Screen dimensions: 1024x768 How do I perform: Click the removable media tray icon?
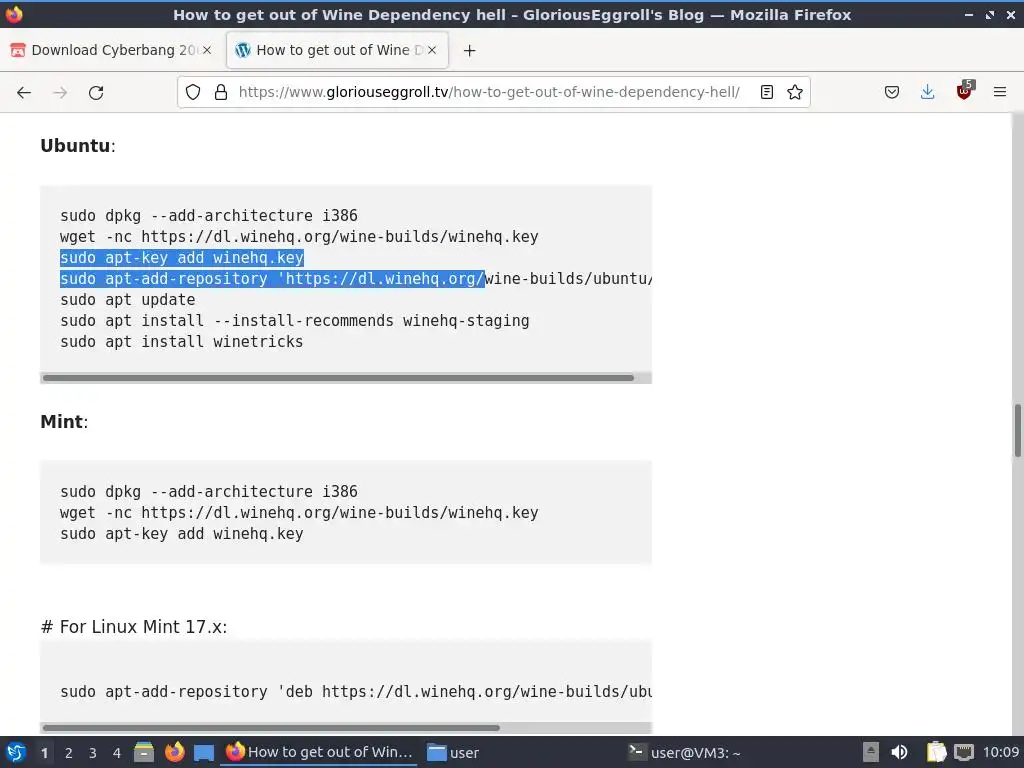pyautogui.click(x=871, y=752)
